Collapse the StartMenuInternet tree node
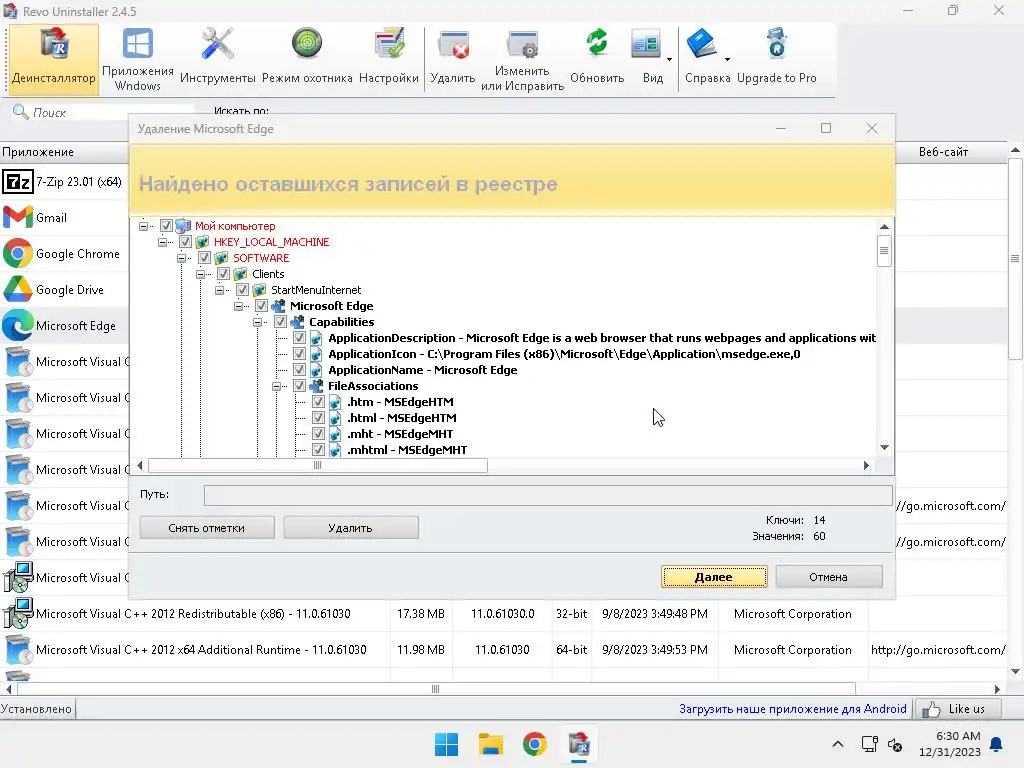Image resolution: width=1024 pixels, height=768 pixels. pyautogui.click(x=219, y=290)
